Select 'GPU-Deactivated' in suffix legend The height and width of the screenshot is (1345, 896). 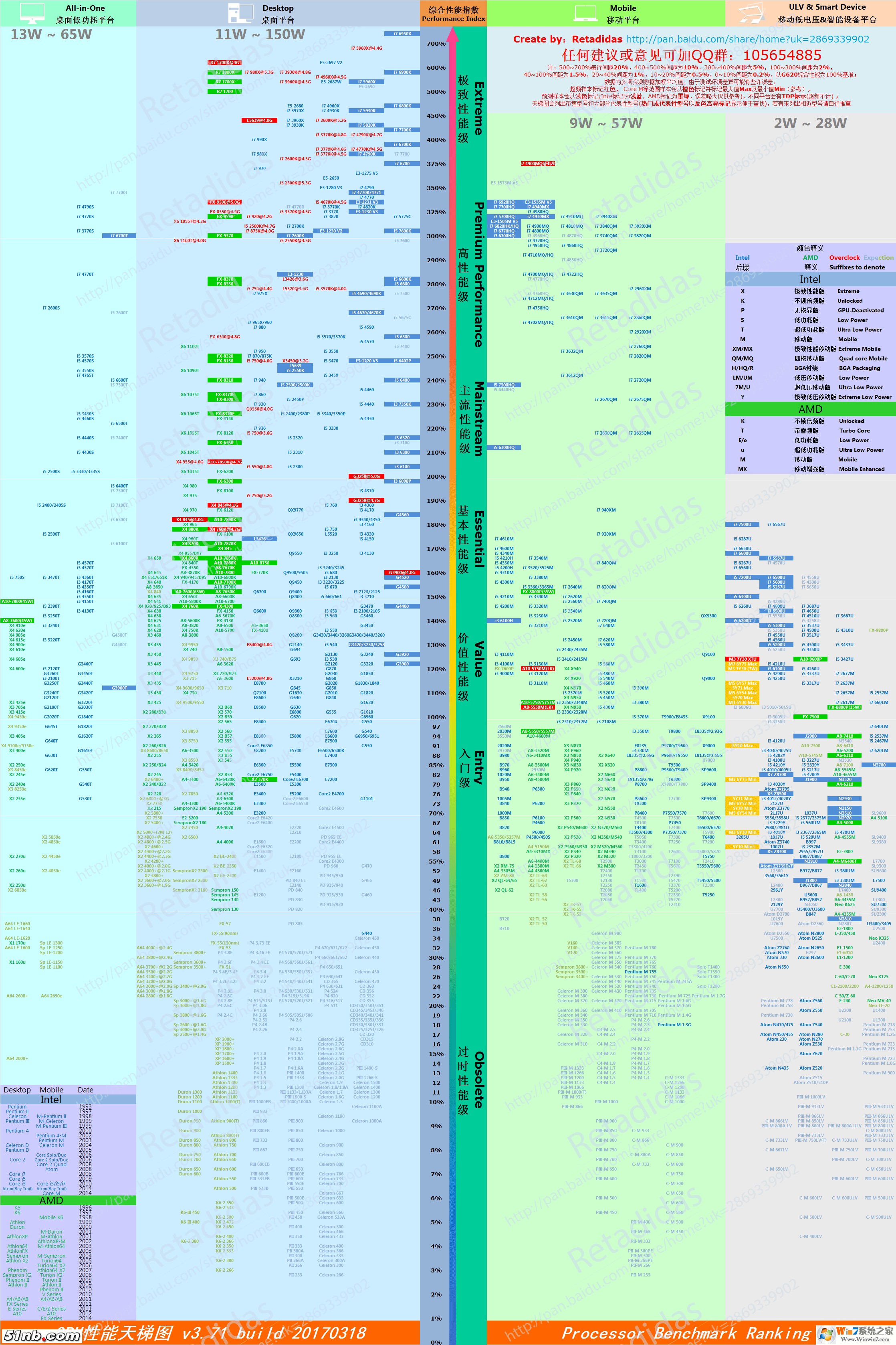click(860, 310)
